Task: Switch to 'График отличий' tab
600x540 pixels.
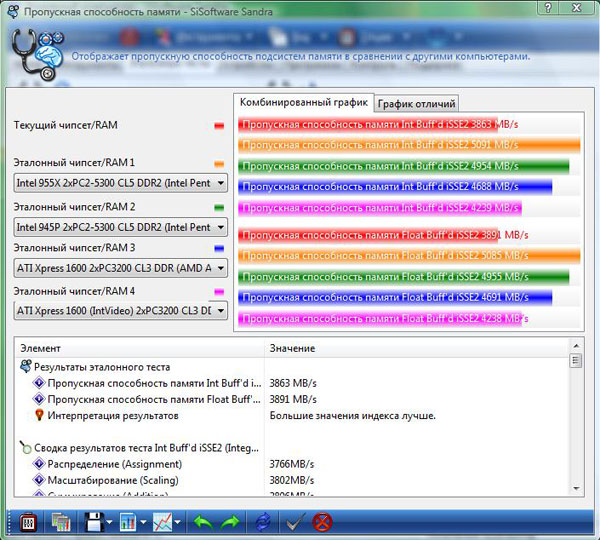Action: click(416, 104)
